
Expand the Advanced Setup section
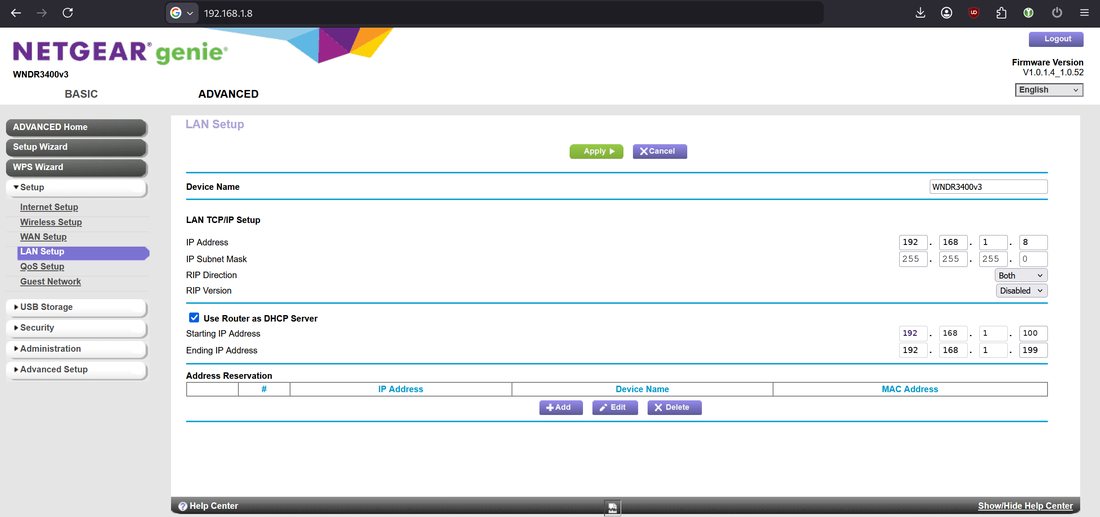[x=76, y=370]
